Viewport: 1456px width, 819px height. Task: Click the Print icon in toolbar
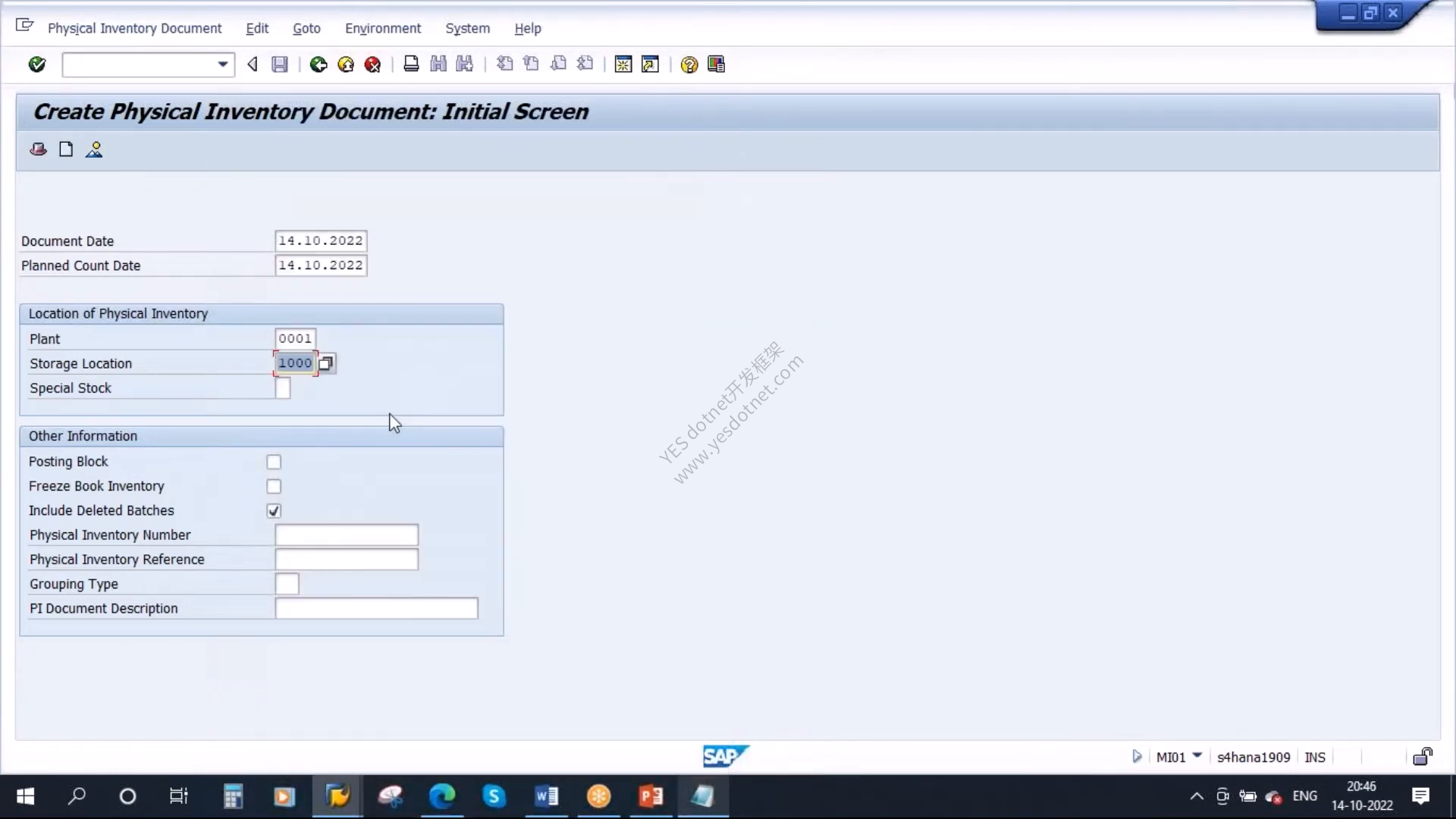click(411, 64)
